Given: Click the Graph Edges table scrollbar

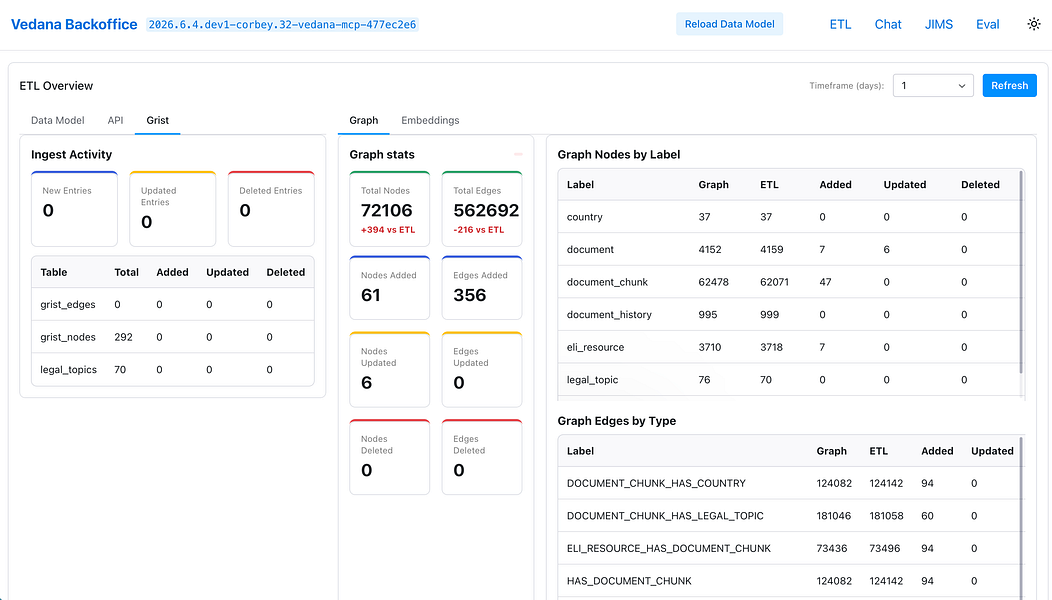Looking at the screenshot, I should pyautogui.click(x=1021, y=517).
